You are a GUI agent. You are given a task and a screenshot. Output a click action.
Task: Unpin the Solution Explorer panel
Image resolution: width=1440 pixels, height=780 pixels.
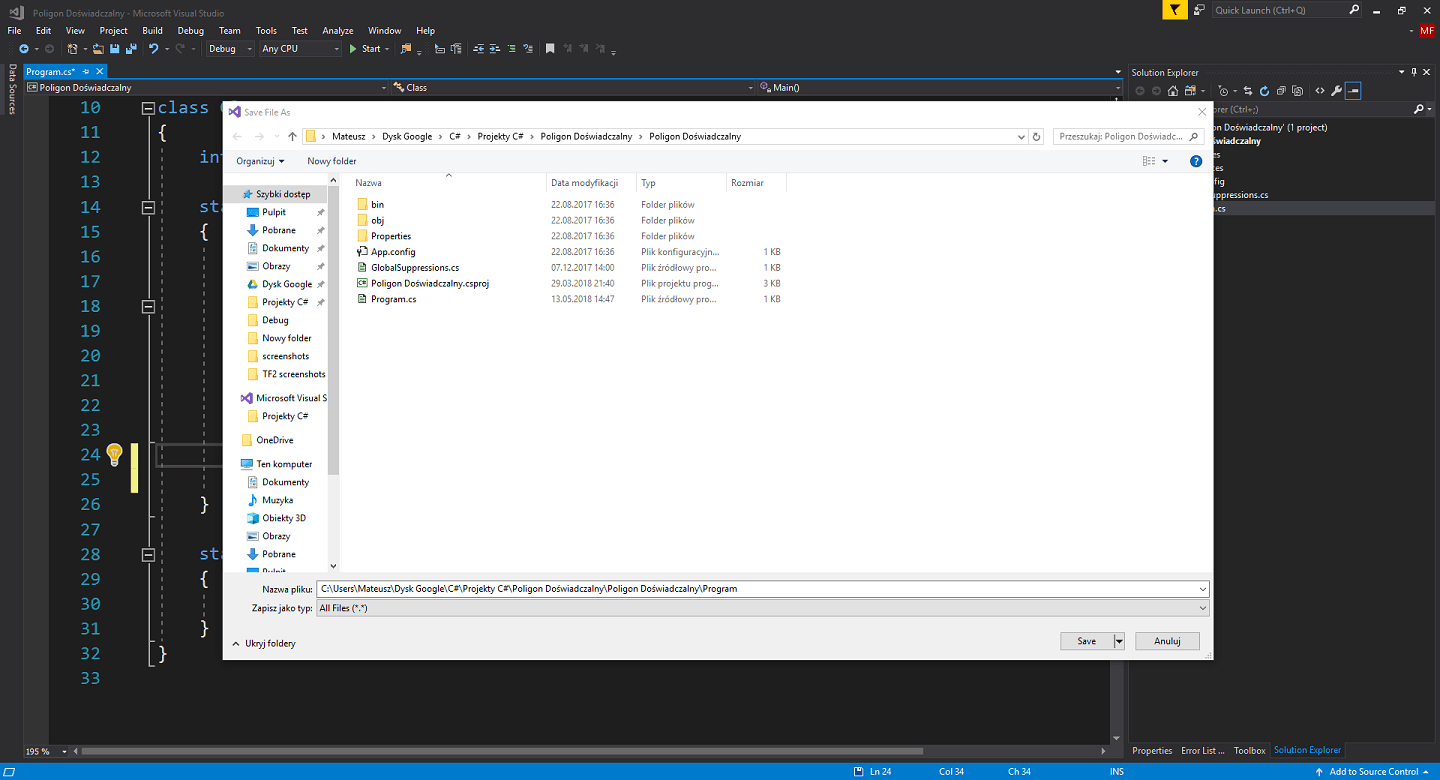(x=1414, y=71)
